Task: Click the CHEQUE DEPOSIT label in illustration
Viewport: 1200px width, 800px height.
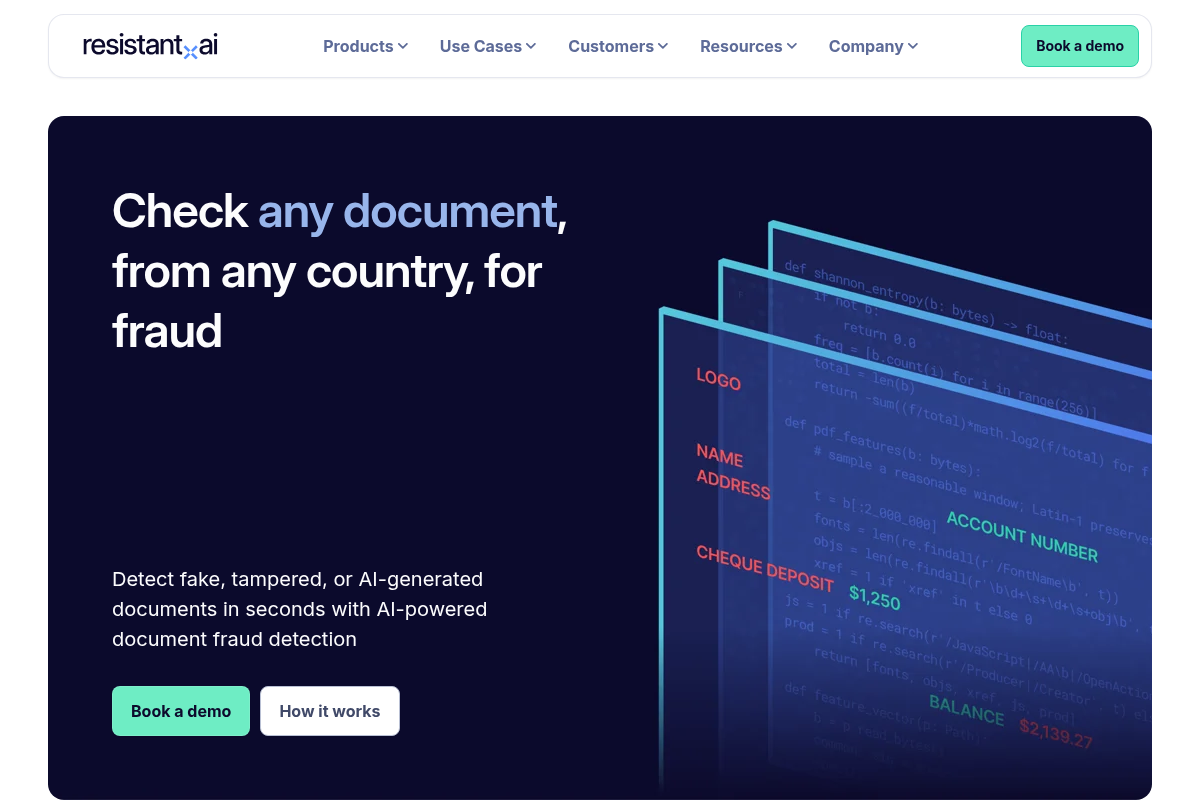Action: pos(765,568)
